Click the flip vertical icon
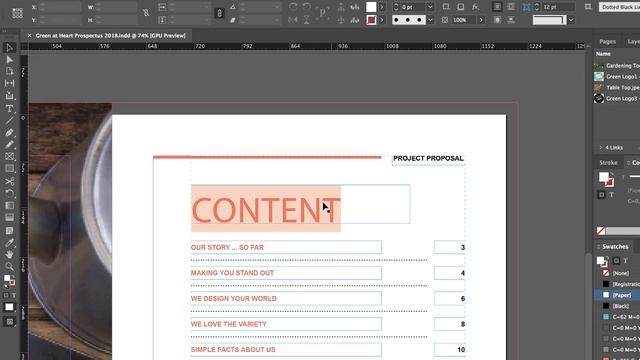The width and height of the screenshot is (640, 360). 307,20
